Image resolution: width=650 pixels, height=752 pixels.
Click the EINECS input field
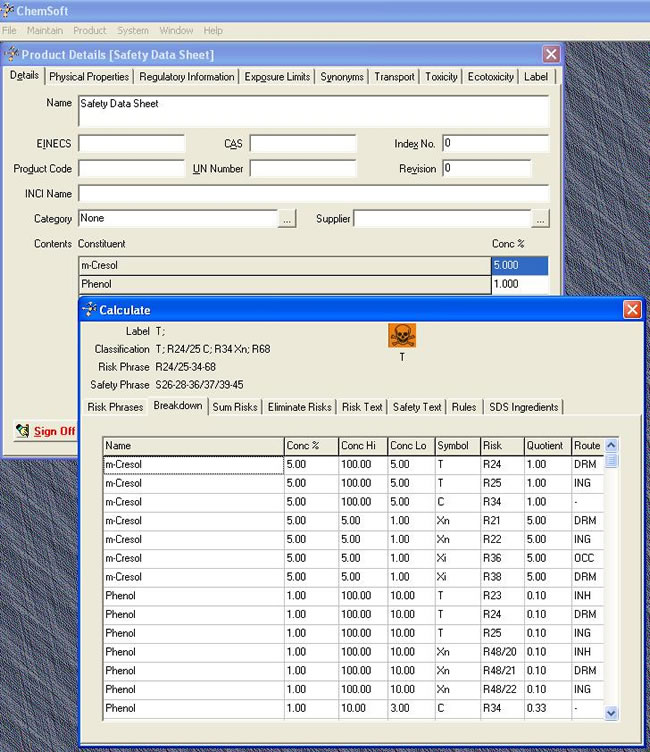coord(131,143)
